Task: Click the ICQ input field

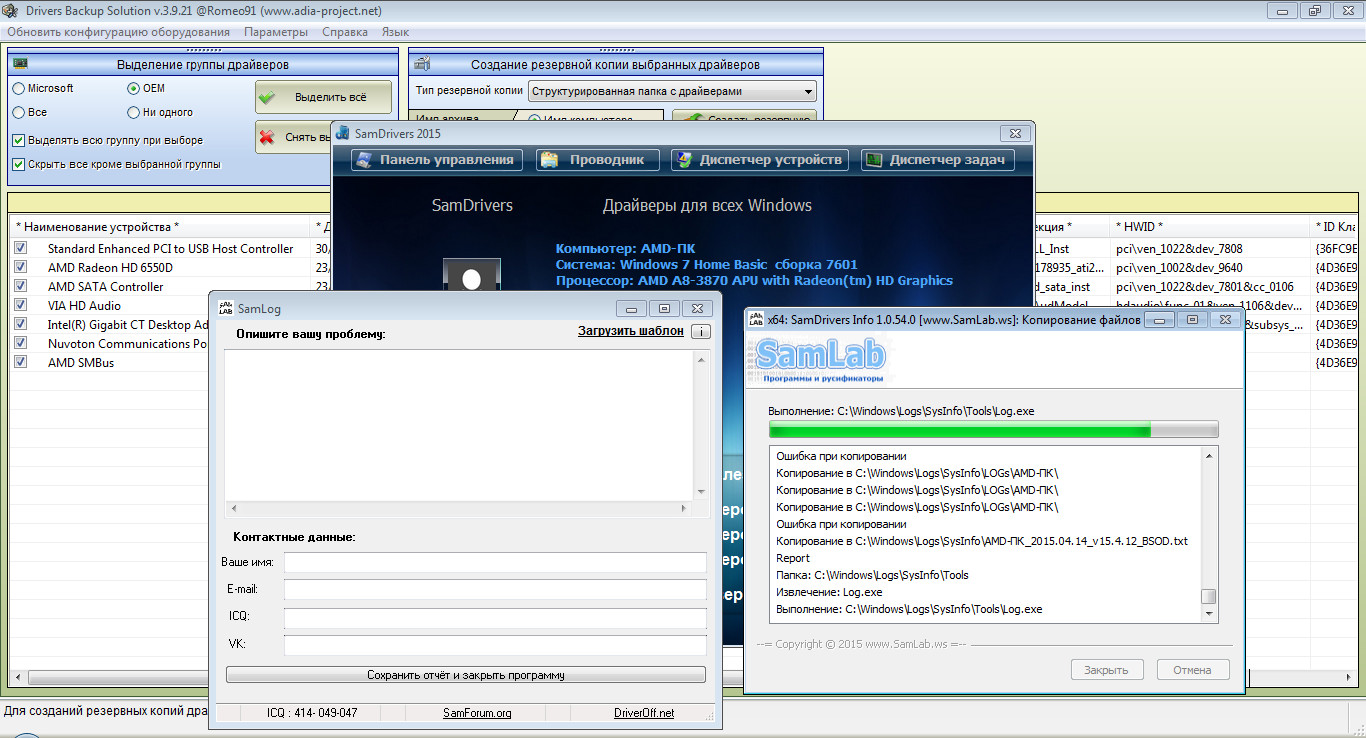Action: pyautogui.click(x=495, y=617)
